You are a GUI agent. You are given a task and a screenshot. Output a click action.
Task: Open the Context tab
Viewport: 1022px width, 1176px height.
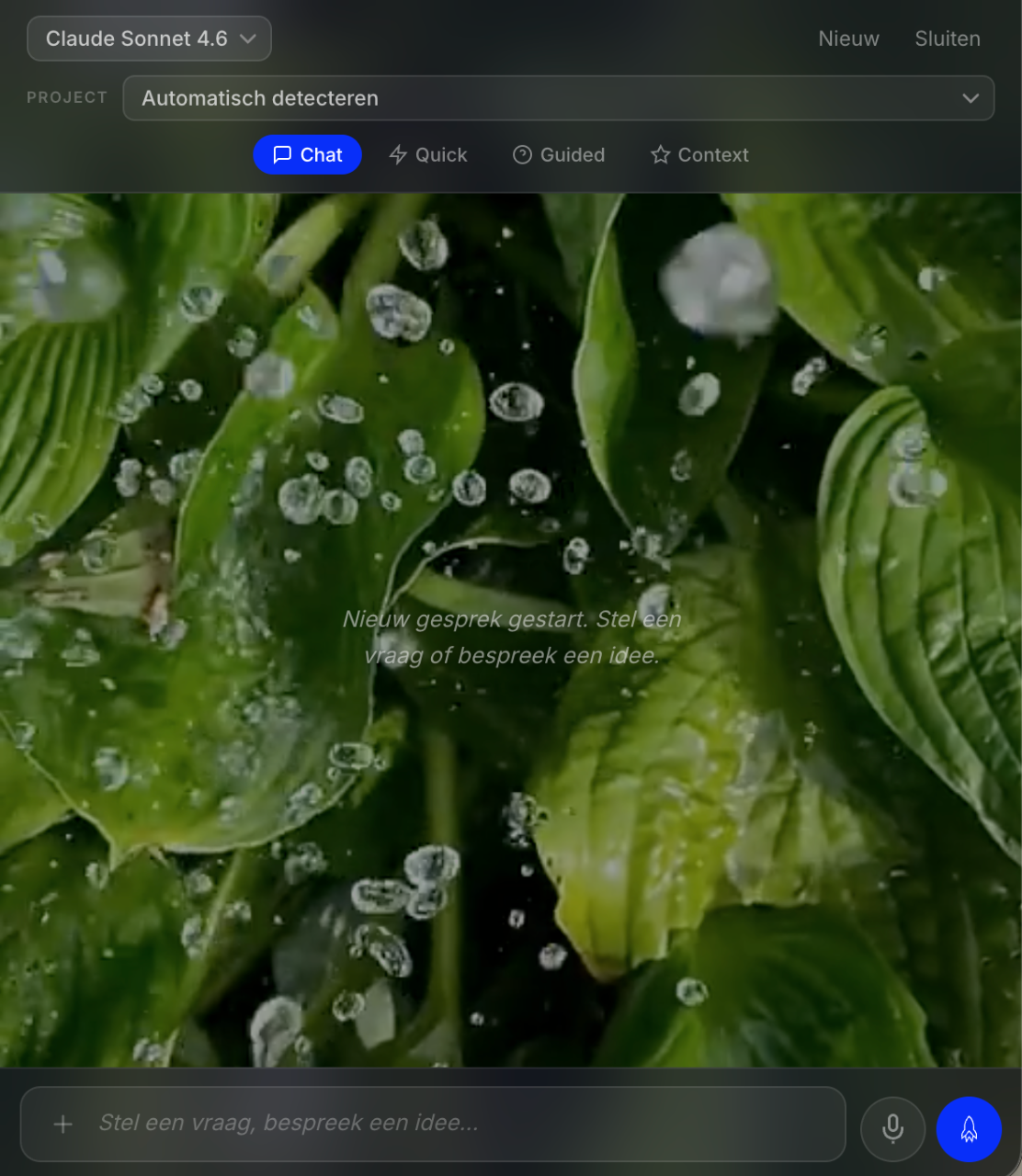click(713, 154)
